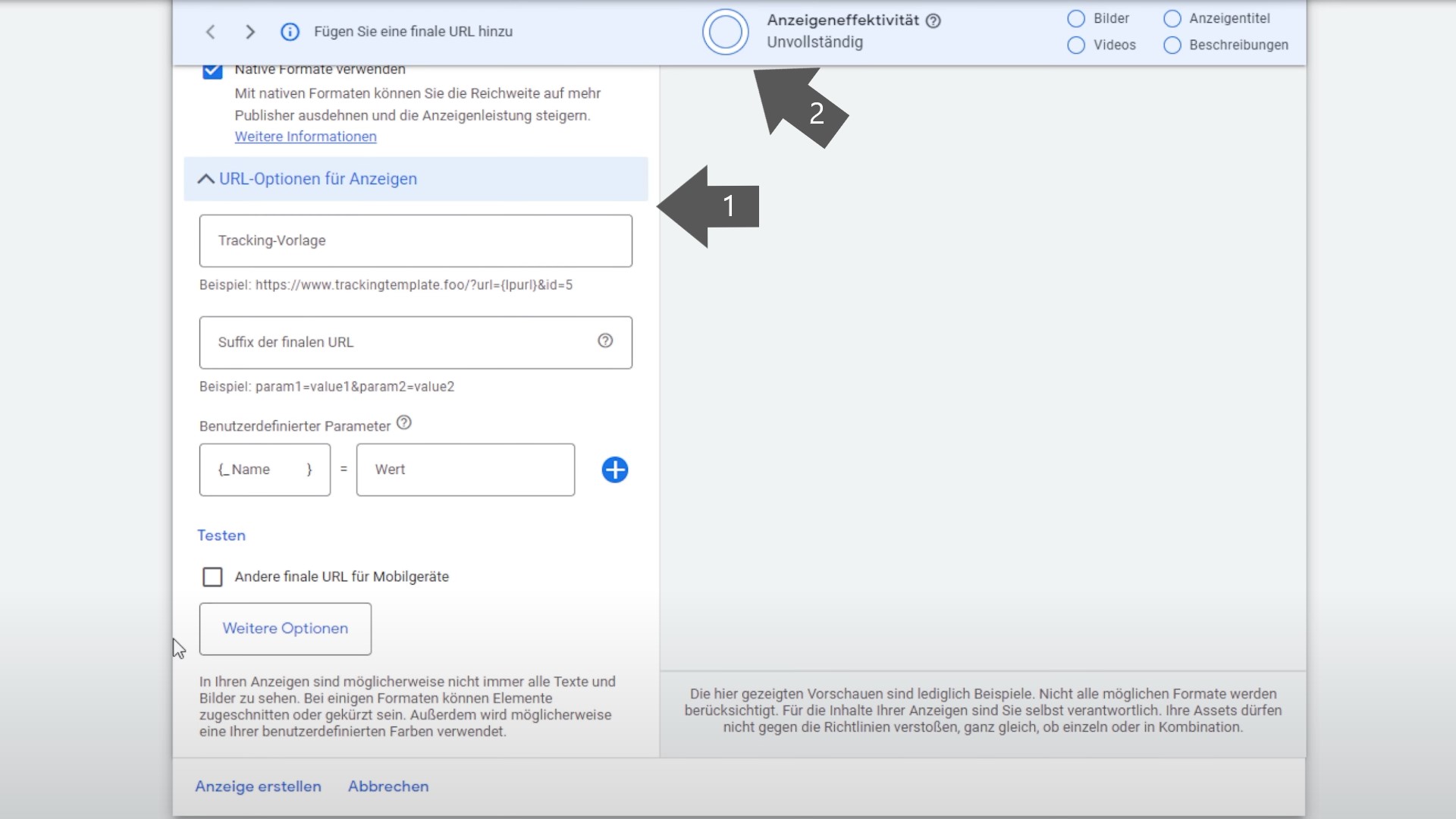
Task: Click the Tracking-Vorlage input field
Action: (416, 240)
